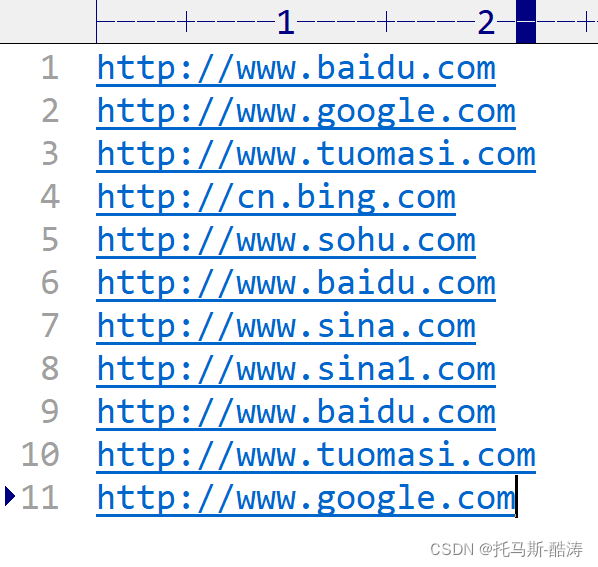Click the dark blue column marker on the ruler
Viewport: 598px width, 567px height.
click(x=526, y=21)
